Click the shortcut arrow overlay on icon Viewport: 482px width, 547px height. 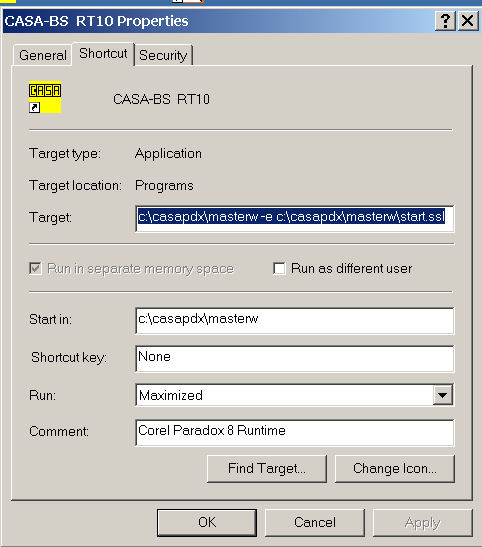coord(35,107)
